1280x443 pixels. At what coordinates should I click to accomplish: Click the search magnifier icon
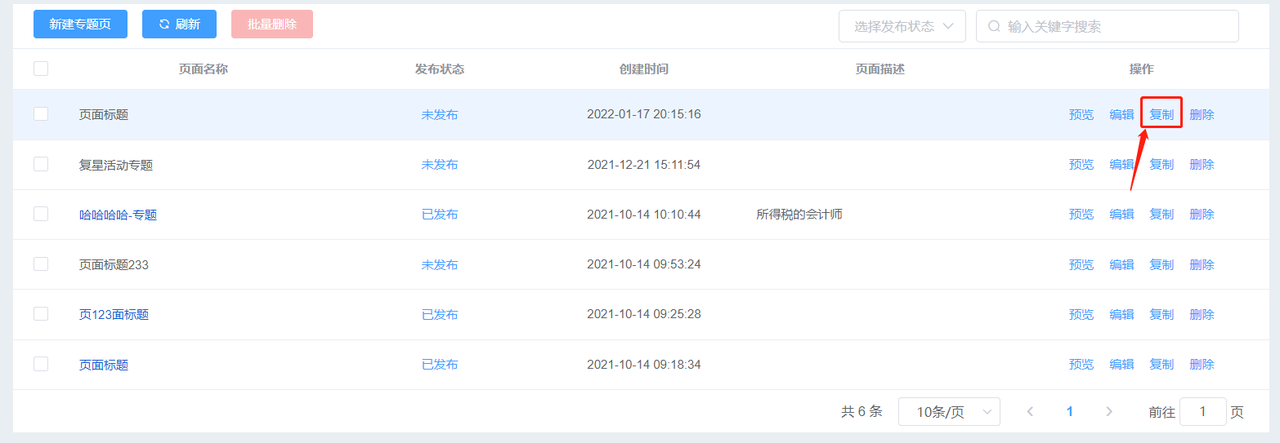pos(994,26)
